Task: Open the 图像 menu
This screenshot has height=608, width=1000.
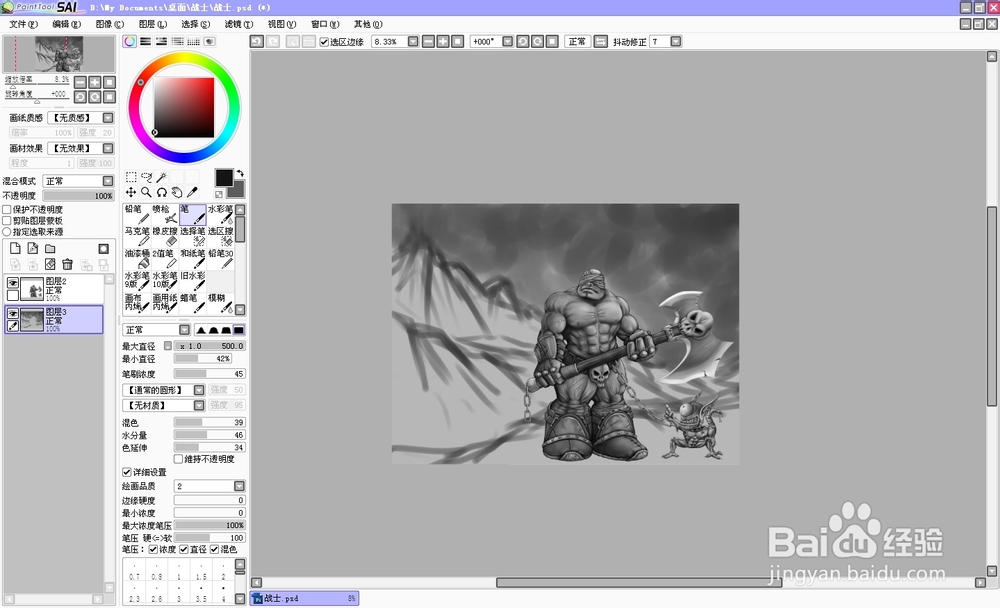Action: click(x=110, y=24)
